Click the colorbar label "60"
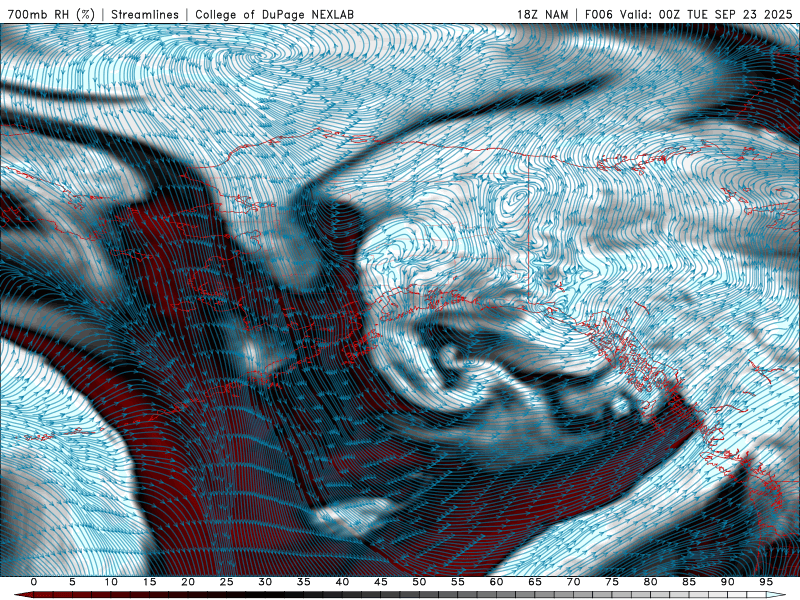The height and width of the screenshot is (600, 800). [x=496, y=582]
